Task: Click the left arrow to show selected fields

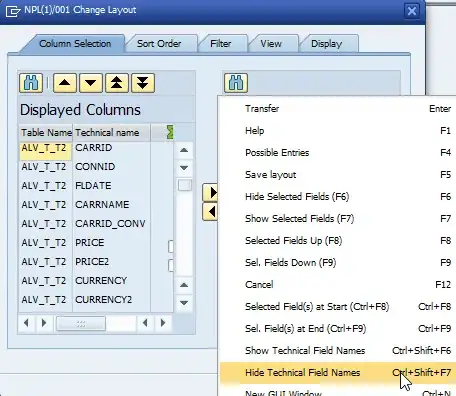Action: (x=210, y=212)
